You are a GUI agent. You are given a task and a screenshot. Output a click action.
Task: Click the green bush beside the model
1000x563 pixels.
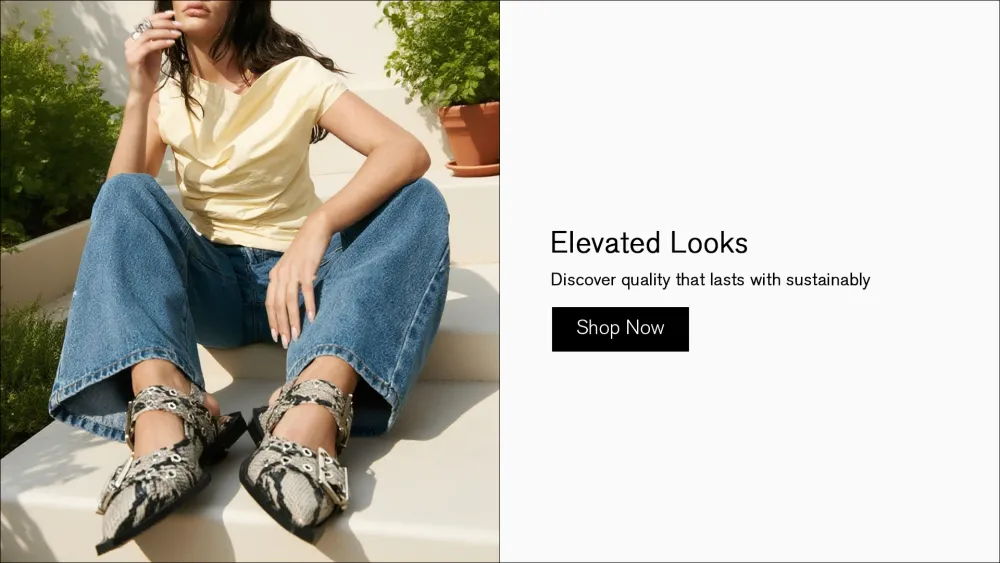click(x=51, y=128)
